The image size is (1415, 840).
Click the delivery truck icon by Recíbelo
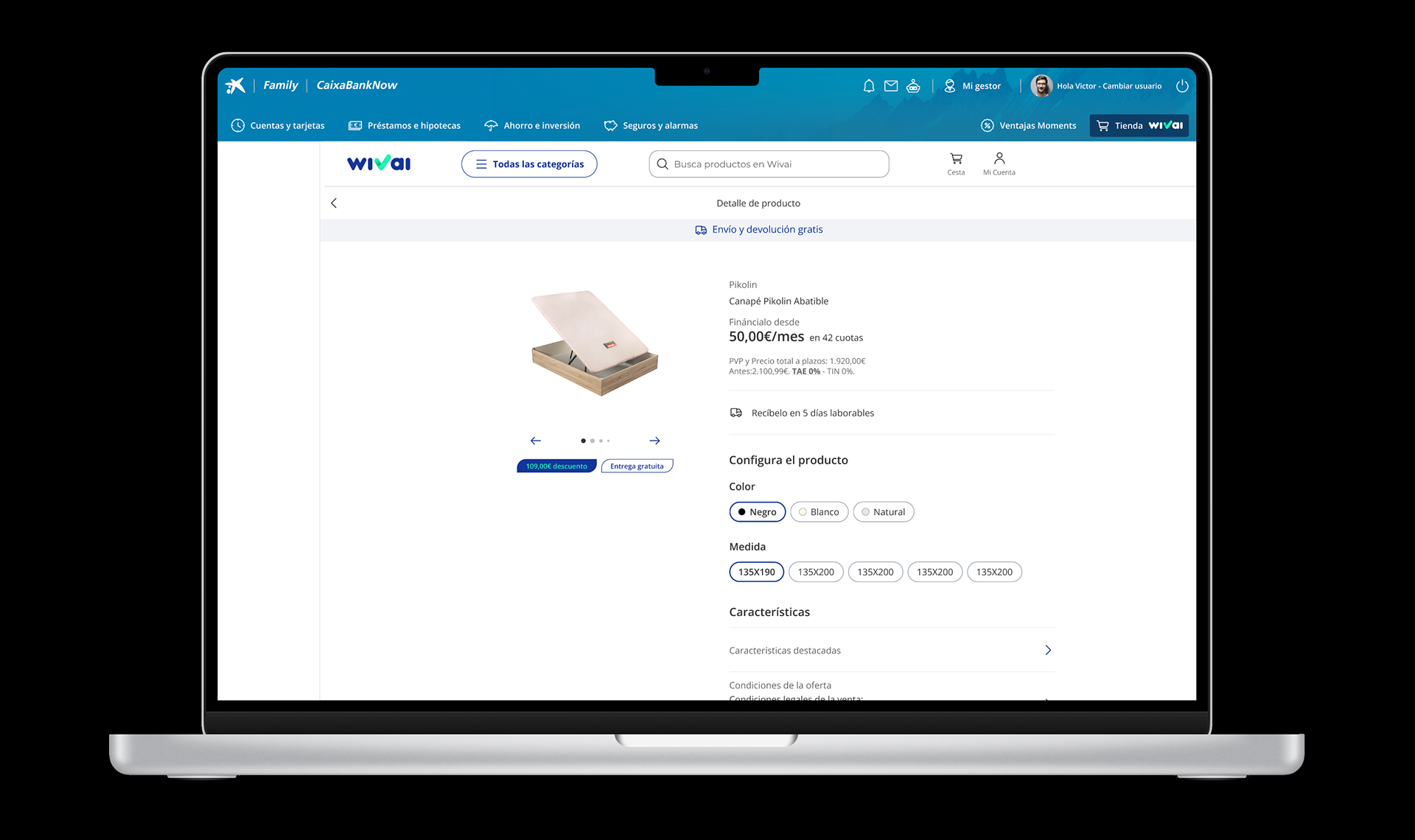tap(736, 413)
